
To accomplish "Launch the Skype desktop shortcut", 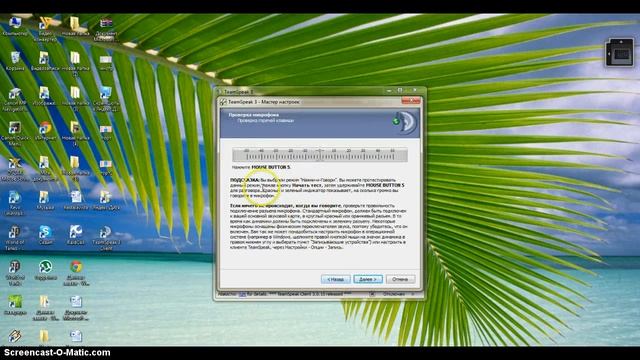I will tap(45, 236).
